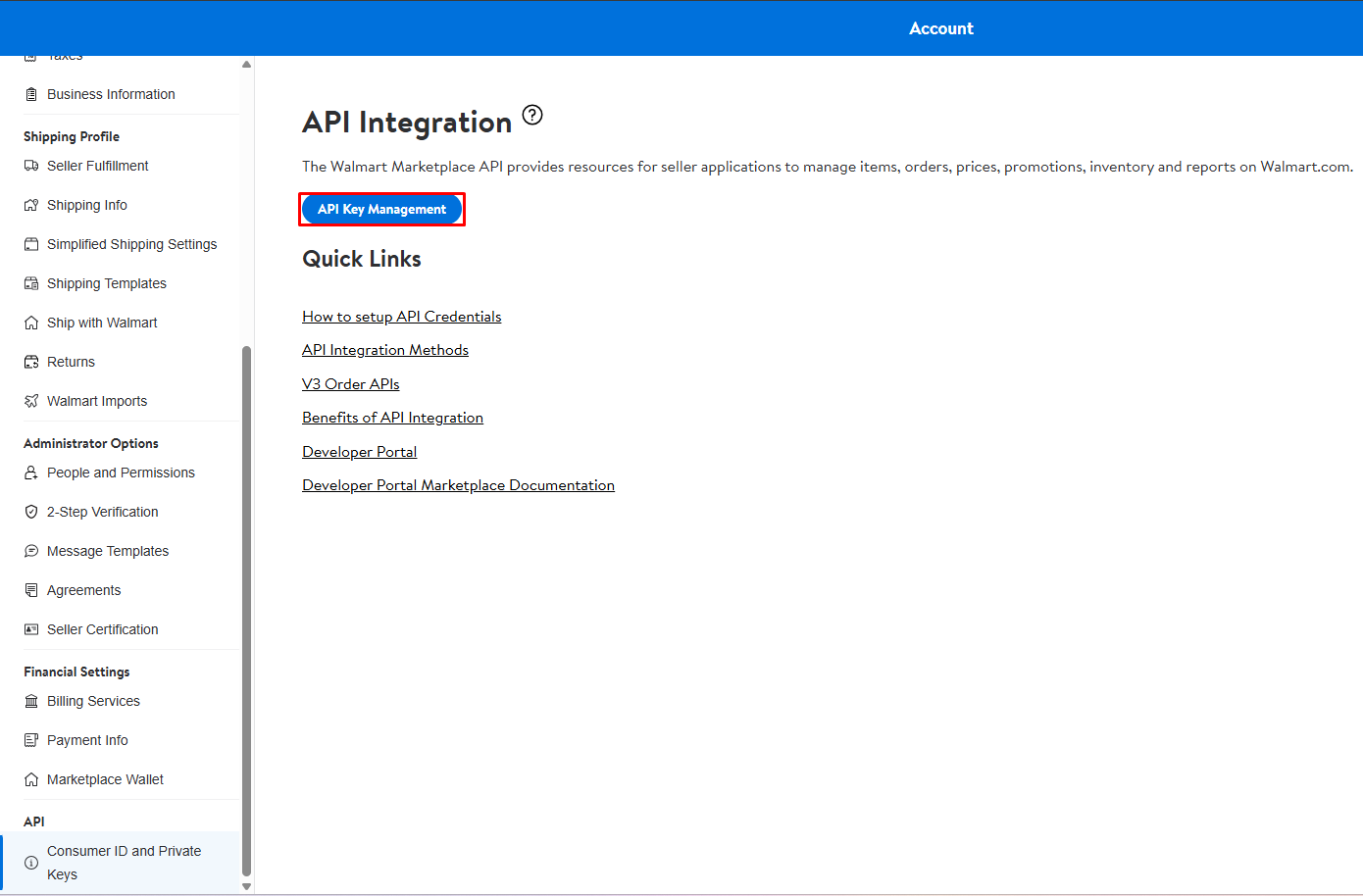
Task: Click the Shipping Templates icon
Action: (31, 283)
